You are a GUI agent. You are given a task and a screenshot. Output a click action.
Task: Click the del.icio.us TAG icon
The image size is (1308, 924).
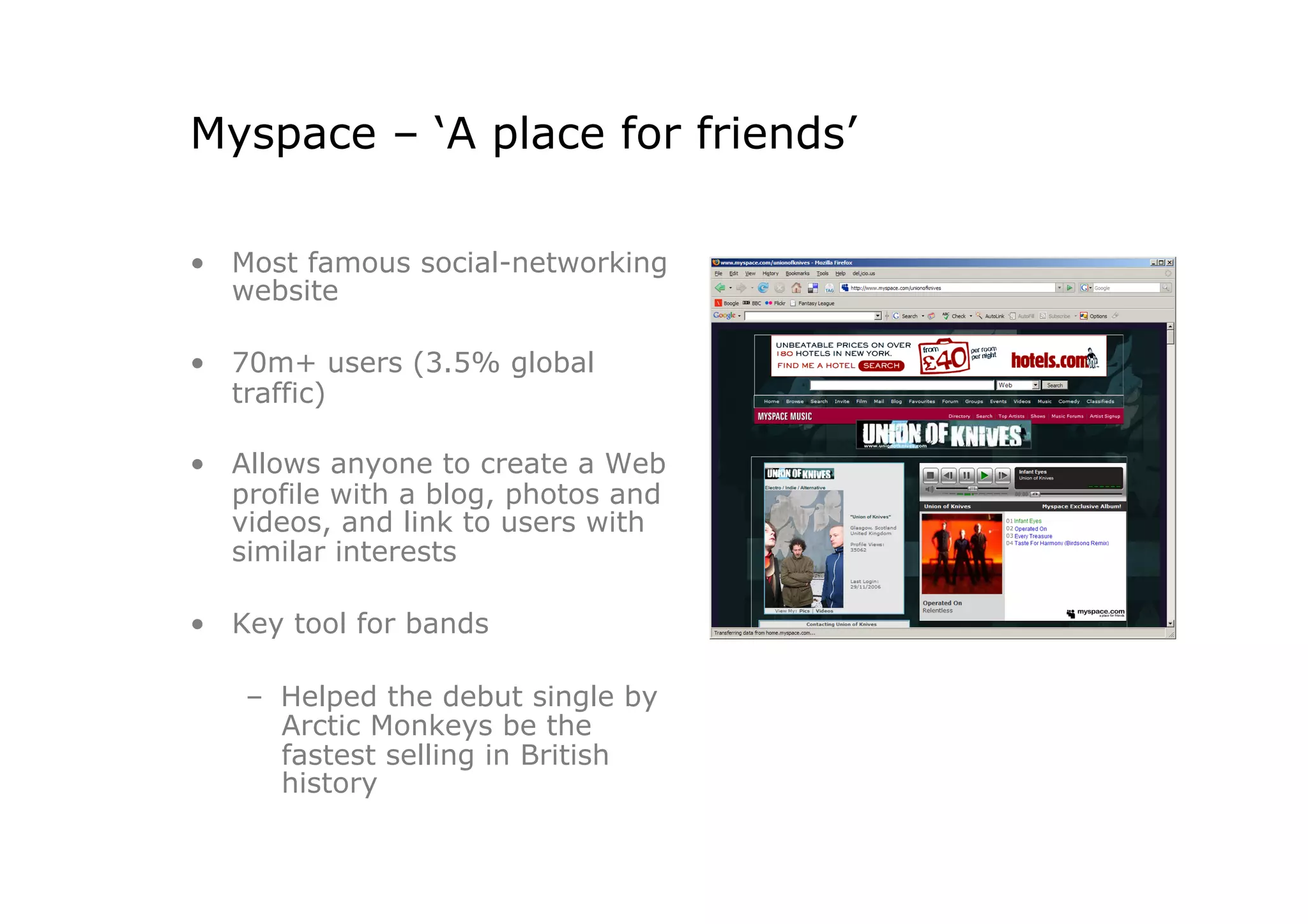tap(829, 288)
